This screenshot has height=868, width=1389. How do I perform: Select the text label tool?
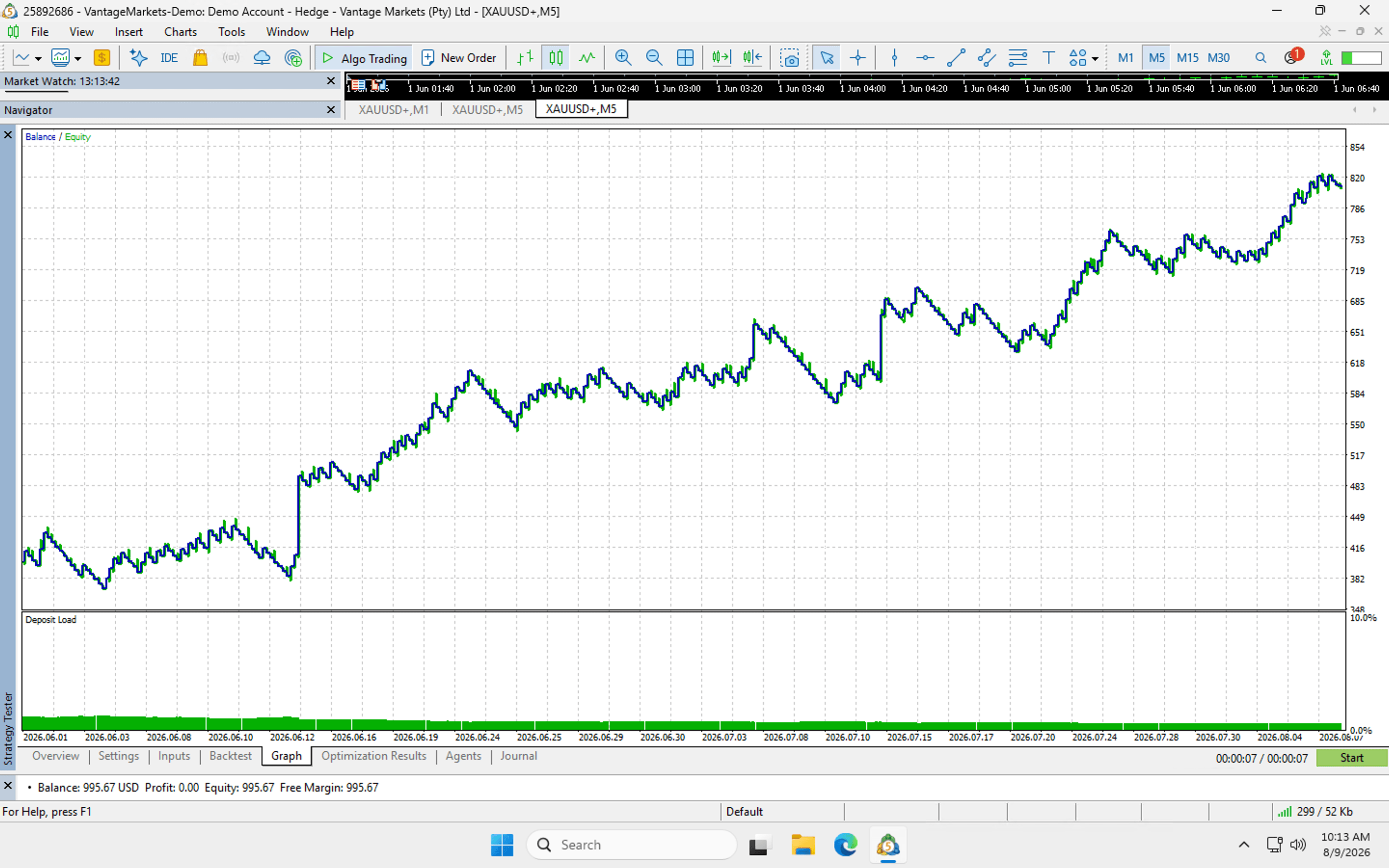click(x=1049, y=58)
